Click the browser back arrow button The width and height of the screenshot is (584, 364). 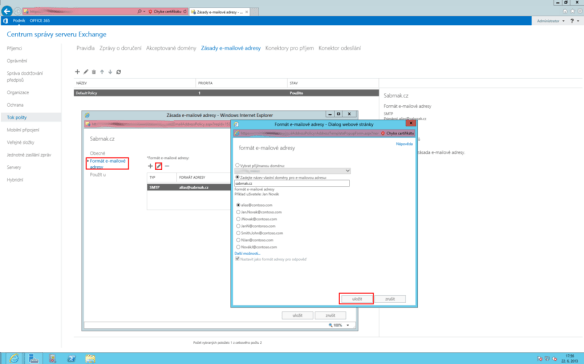[7, 11]
